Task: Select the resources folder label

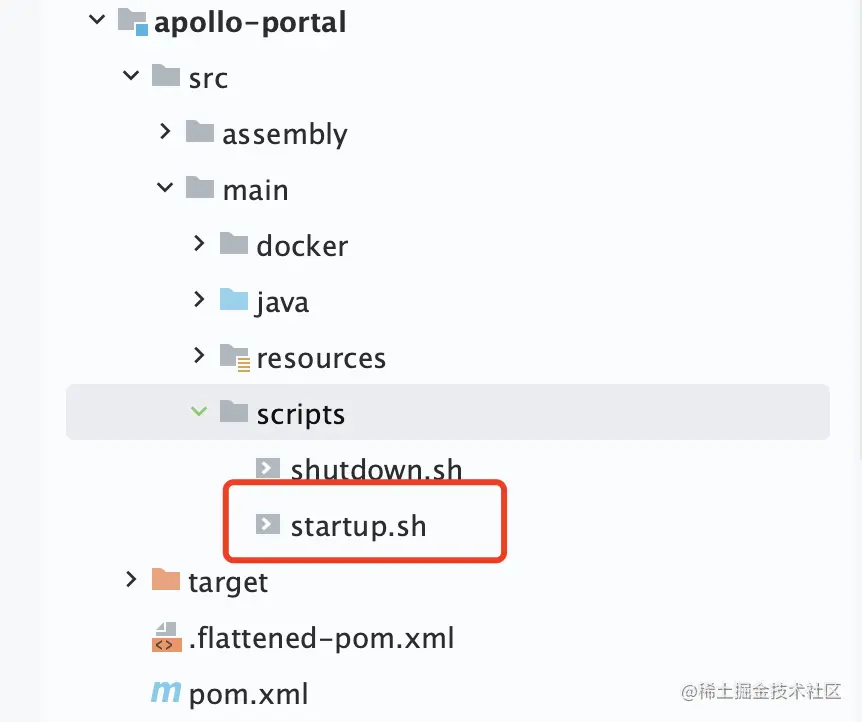Action: (321, 358)
